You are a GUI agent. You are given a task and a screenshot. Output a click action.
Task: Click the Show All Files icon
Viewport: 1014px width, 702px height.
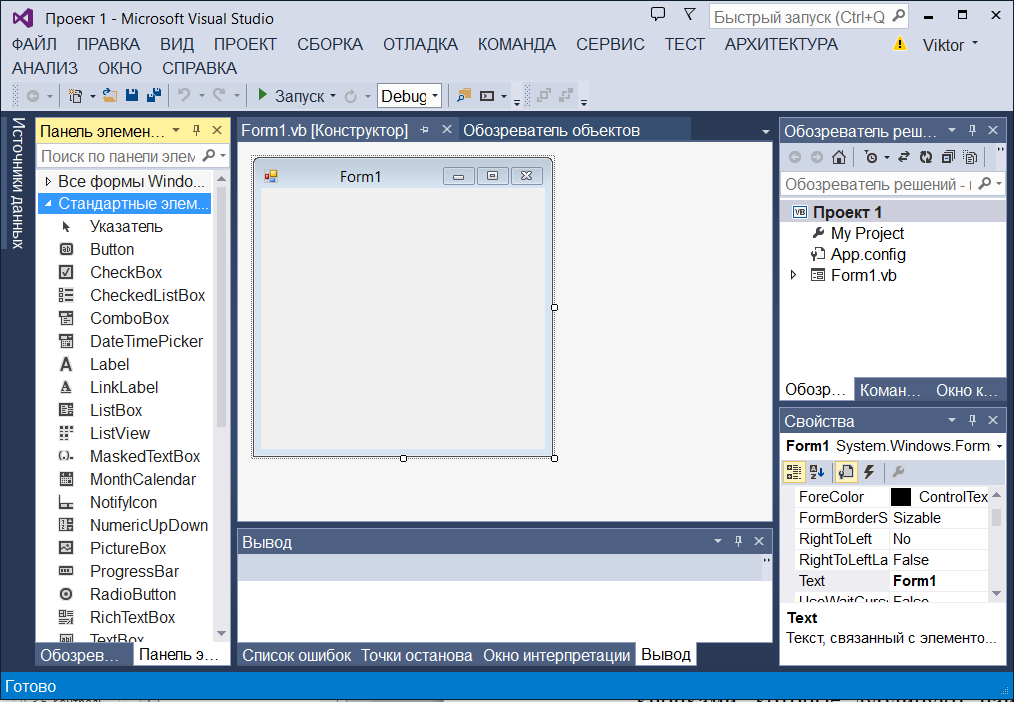[969, 157]
